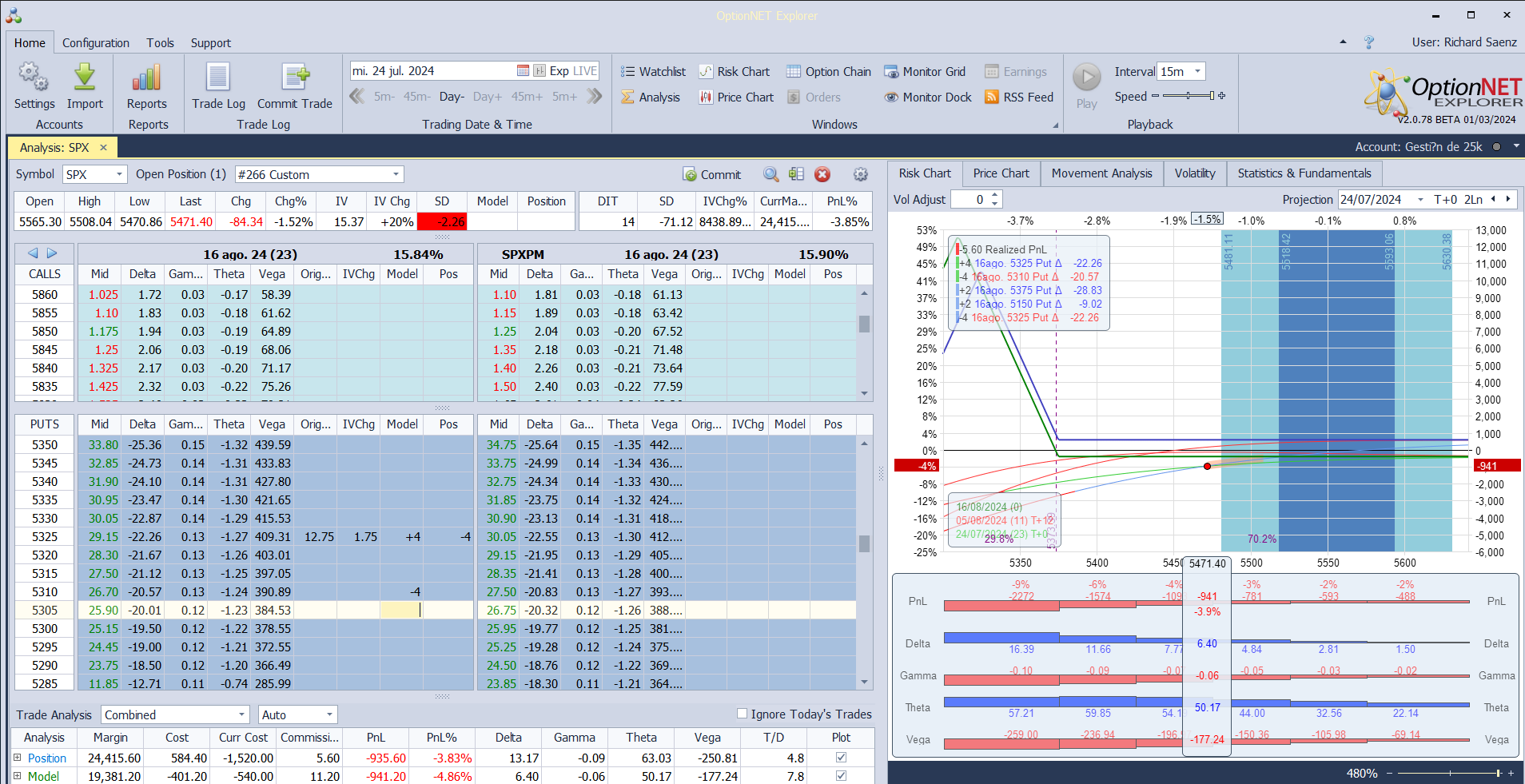Collapse the ribbon with the up arrow
Screen dimensions: 1525x784
1343,42
